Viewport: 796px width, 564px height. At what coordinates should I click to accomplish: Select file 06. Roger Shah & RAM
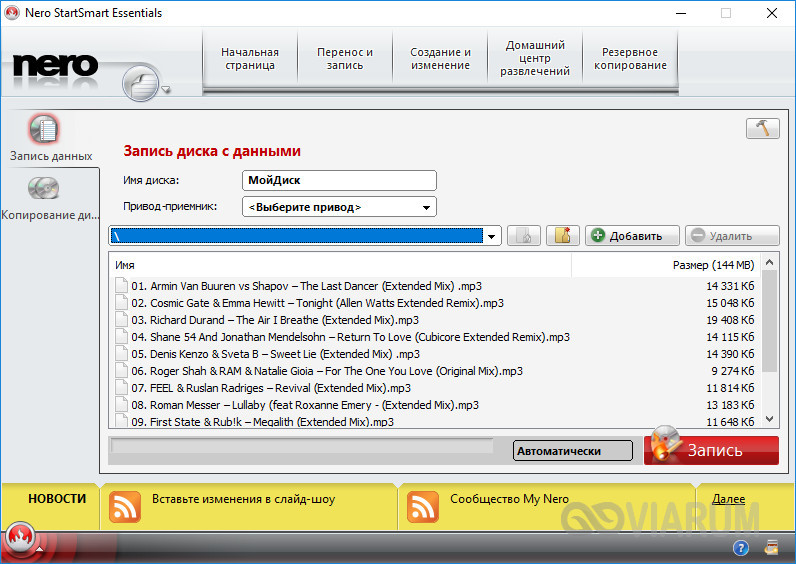(327, 371)
